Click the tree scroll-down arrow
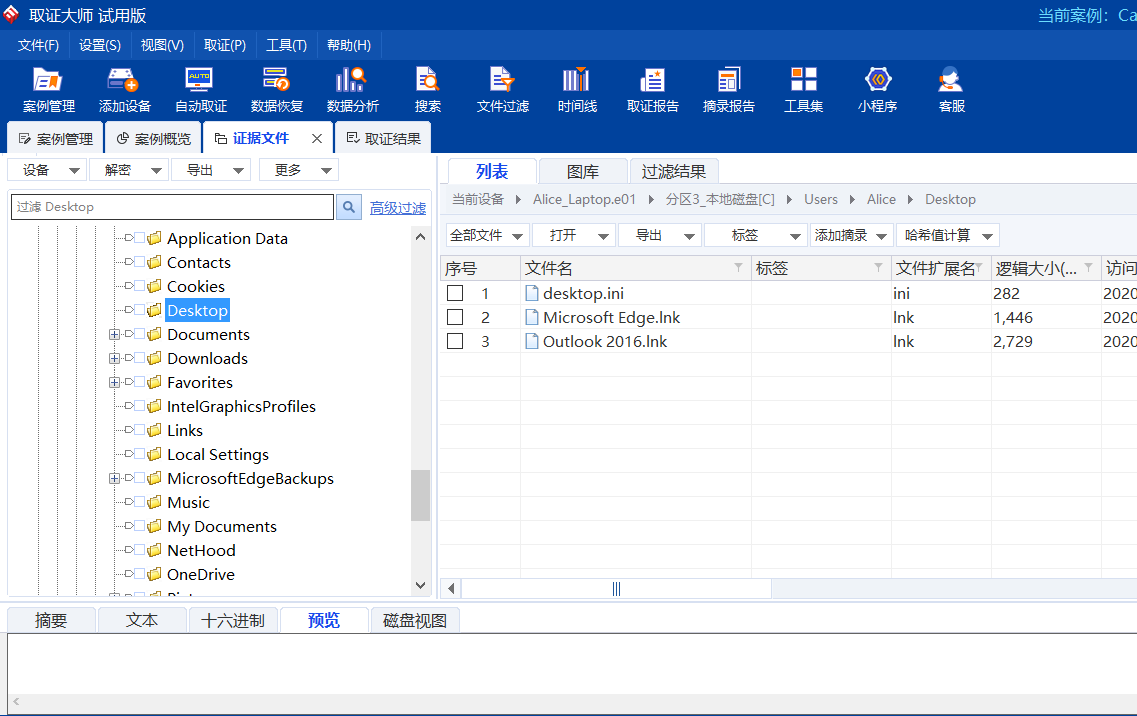The image size is (1137, 716). [x=421, y=585]
